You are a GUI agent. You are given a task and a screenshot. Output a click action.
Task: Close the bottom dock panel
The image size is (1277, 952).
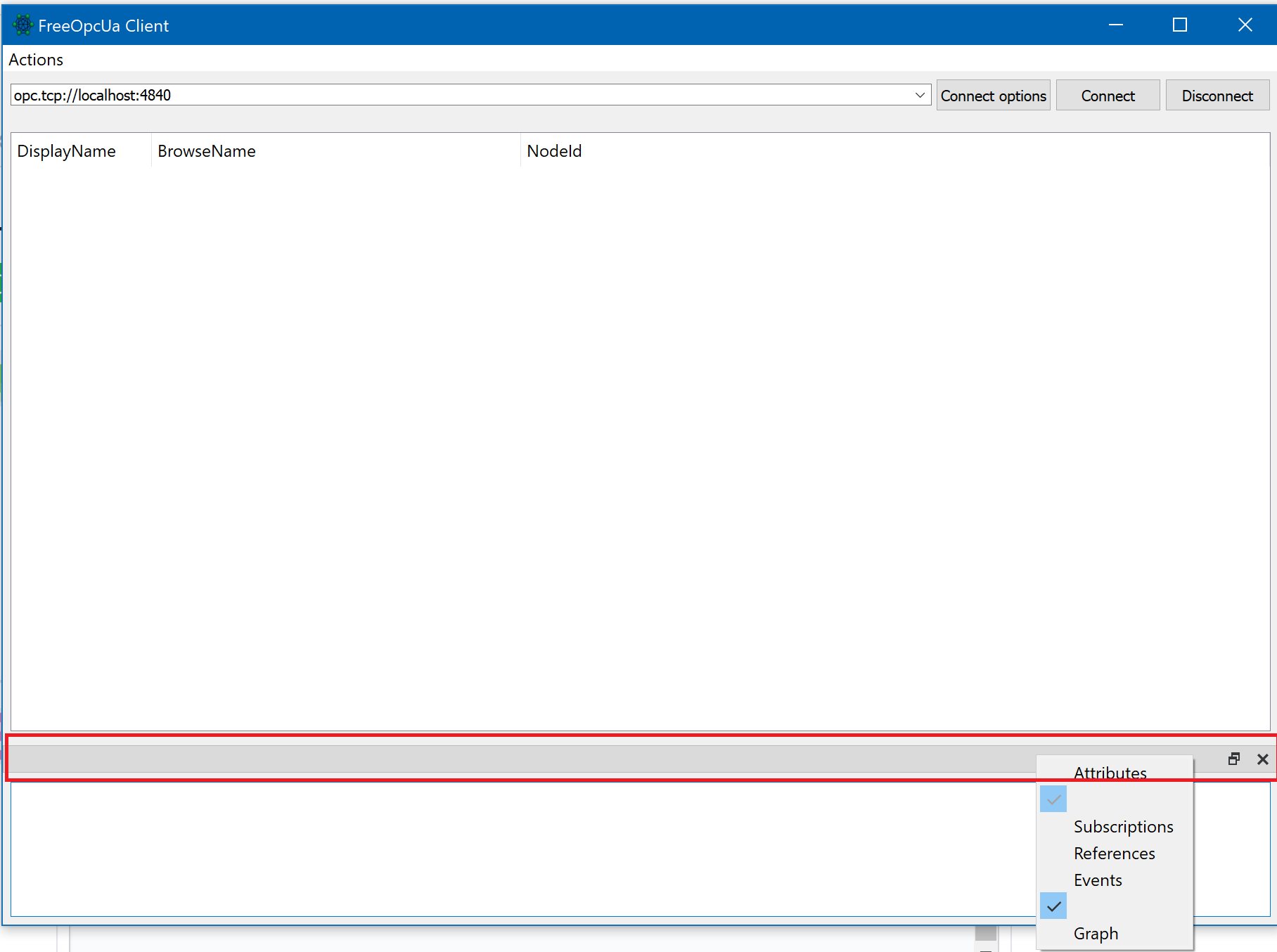pos(1263,759)
